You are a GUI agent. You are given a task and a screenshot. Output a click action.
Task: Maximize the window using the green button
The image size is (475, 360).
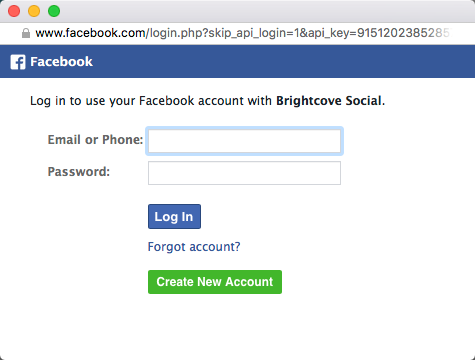(x=54, y=11)
